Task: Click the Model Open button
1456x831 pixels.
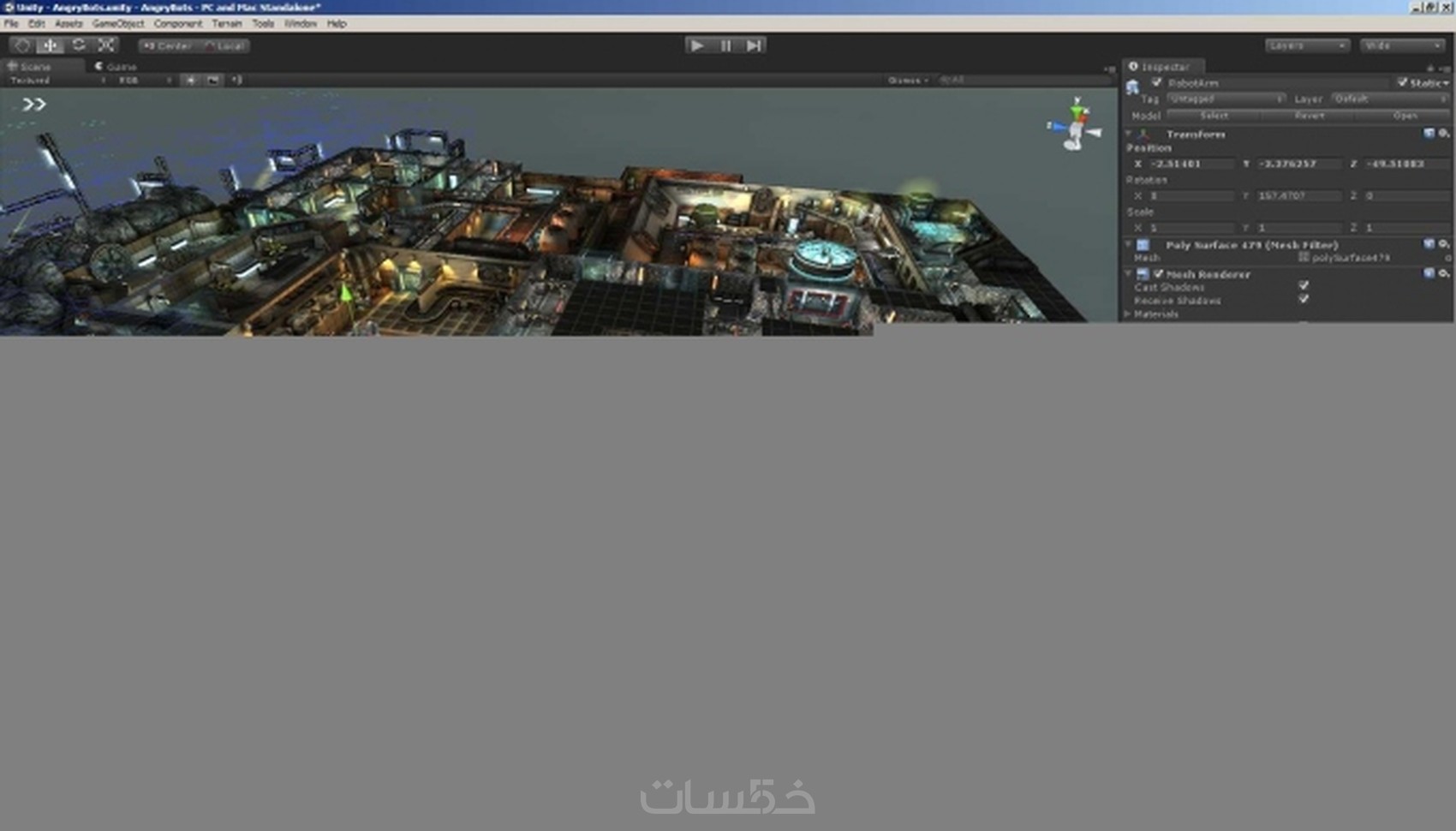Action: [x=1405, y=115]
